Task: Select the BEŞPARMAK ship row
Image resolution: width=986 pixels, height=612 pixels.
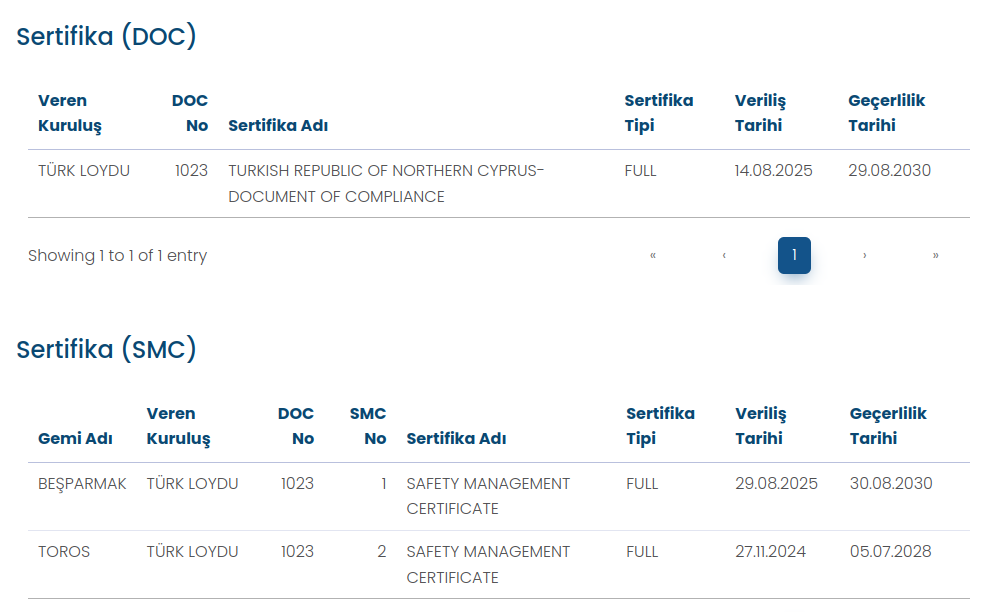Action: click(x=499, y=496)
